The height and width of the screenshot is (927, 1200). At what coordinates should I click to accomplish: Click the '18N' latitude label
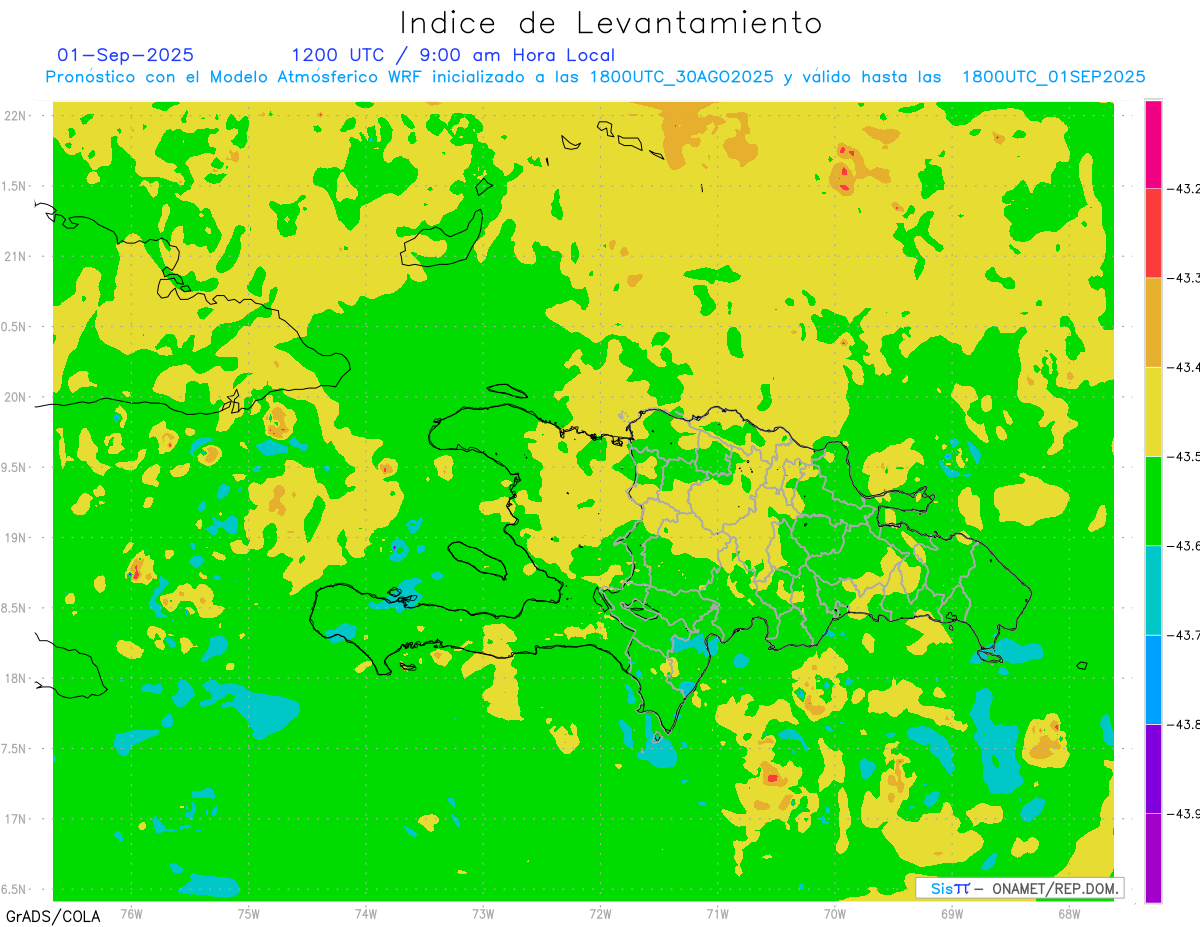pyautogui.click(x=14, y=678)
